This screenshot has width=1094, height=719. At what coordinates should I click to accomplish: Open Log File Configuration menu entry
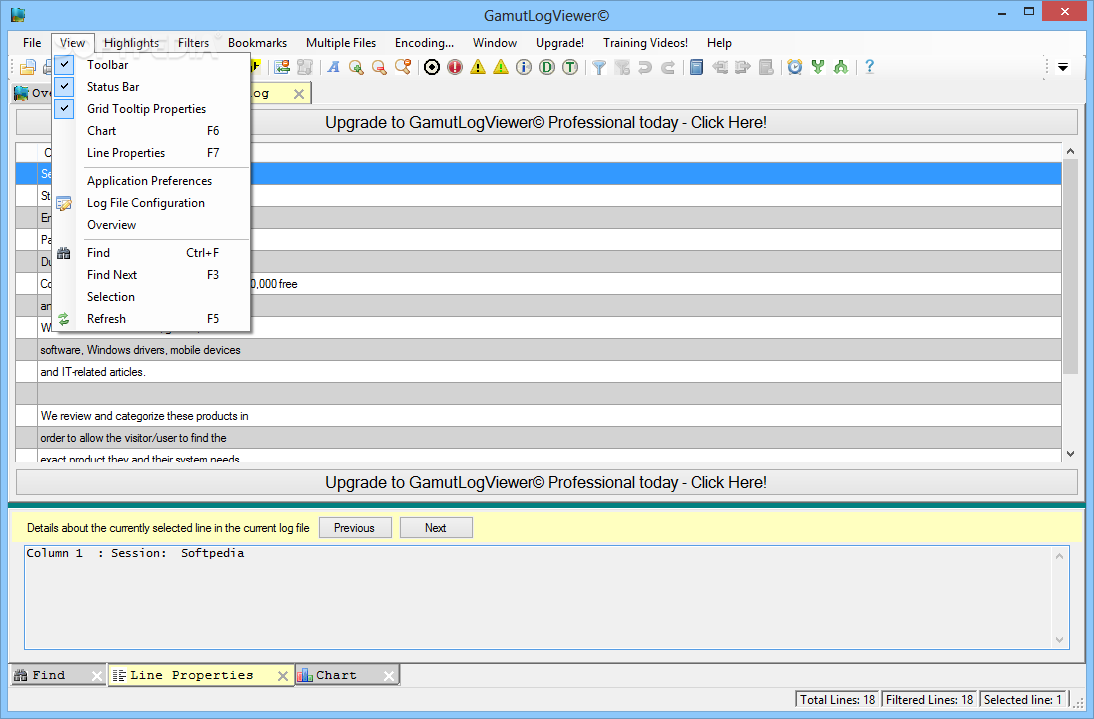pos(151,203)
